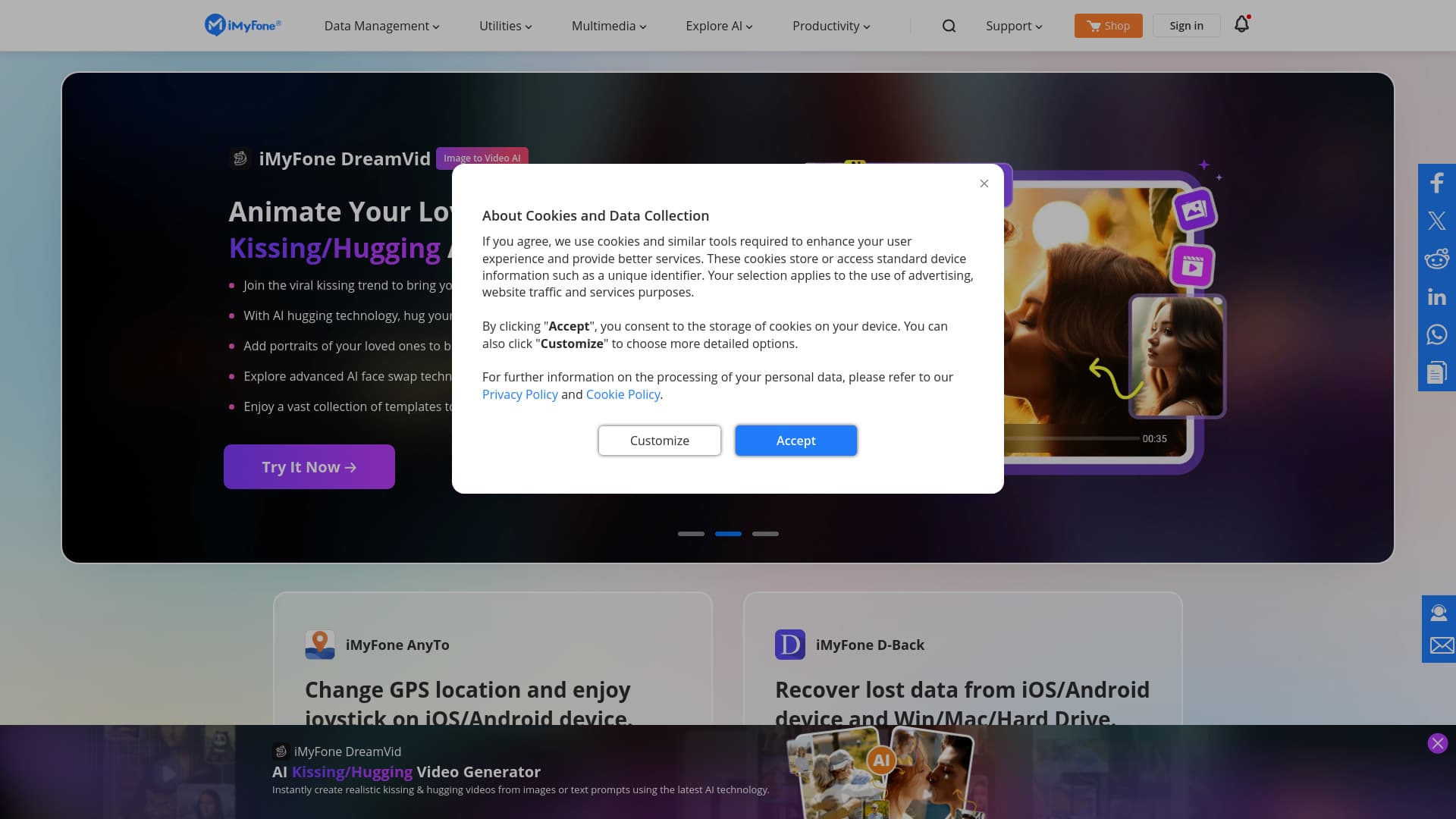Image resolution: width=1456 pixels, height=819 pixels.
Task: Accept cookies in the dialog
Action: (x=795, y=440)
